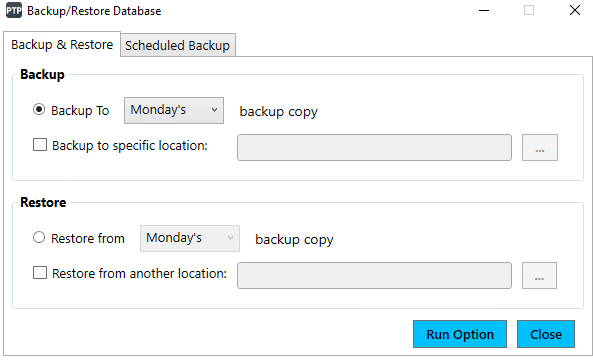The image size is (593, 360).
Task: Click the PTP application icon in title bar
Action: coord(14,11)
